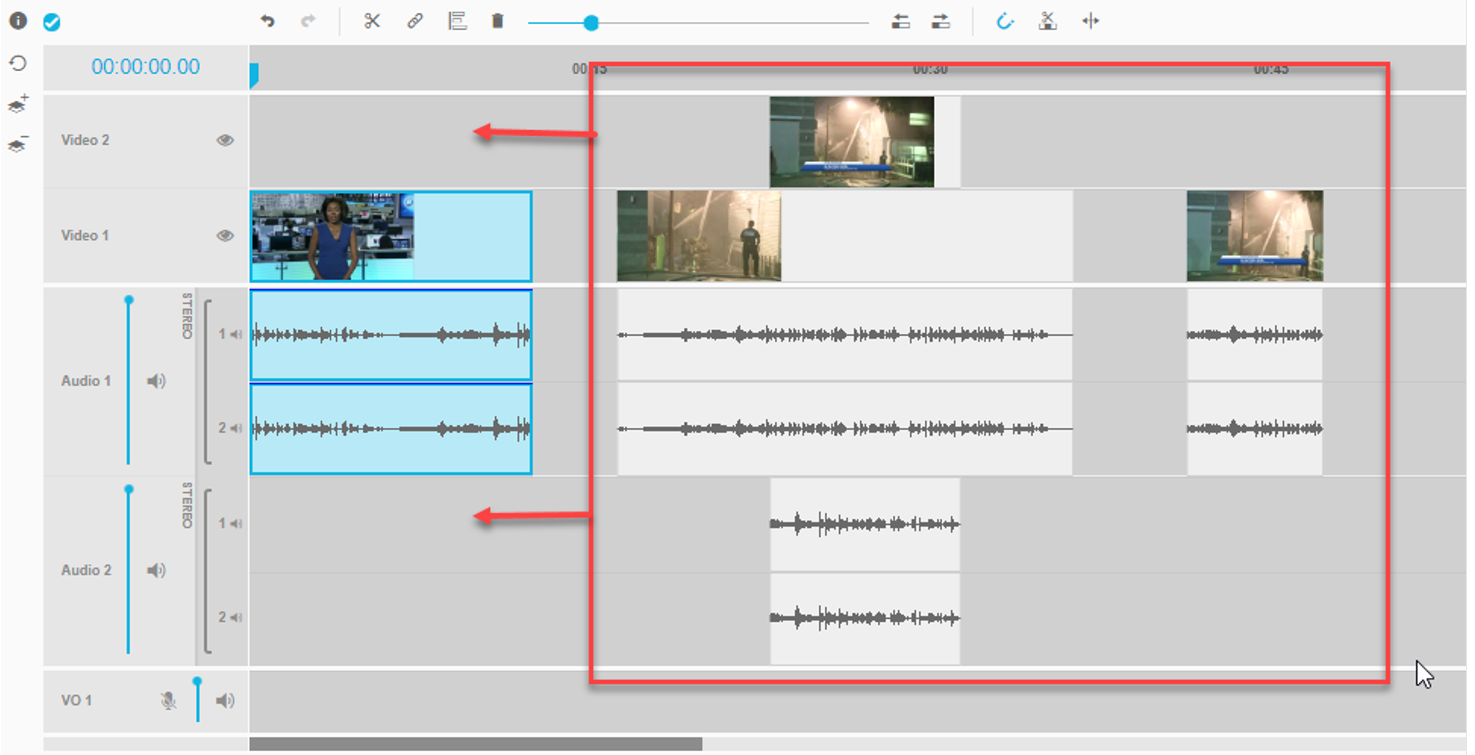Image resolution: width=1475 pixels, height=755 pixels.
Task: Mute the Audio 1 track speaker
Action: point(157,381)
